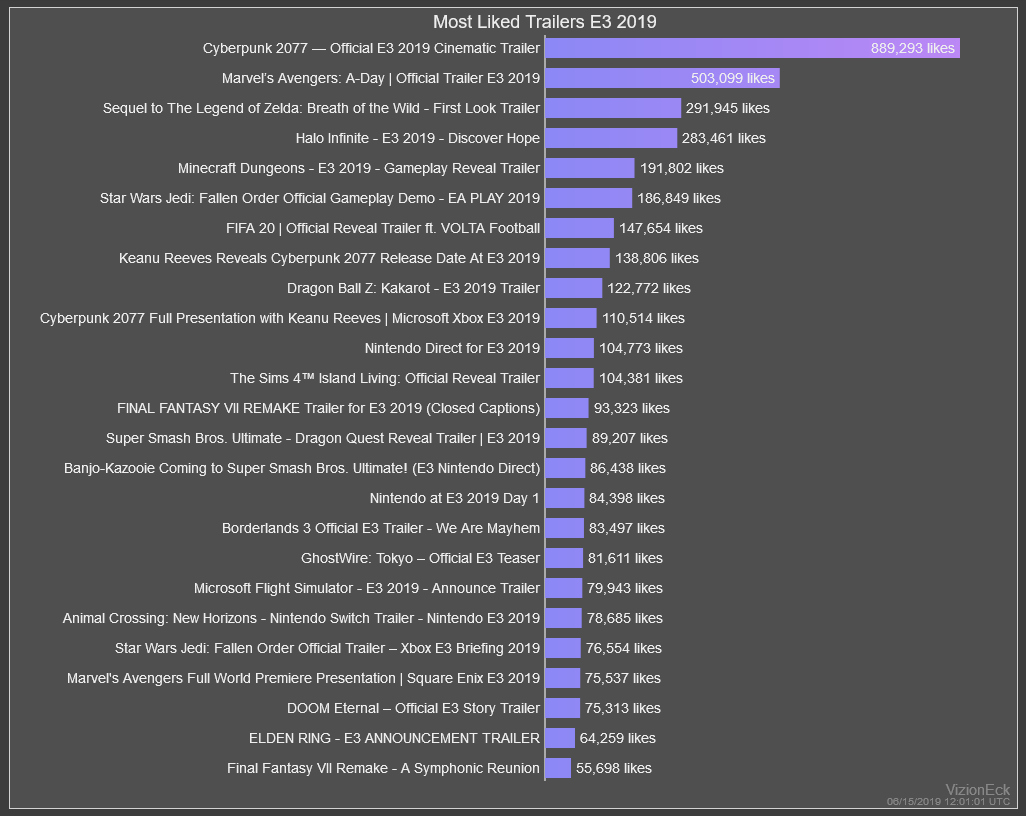Click the 93,323 likes value
This screenshot has height=816, width=1026.
click(631, 408)
